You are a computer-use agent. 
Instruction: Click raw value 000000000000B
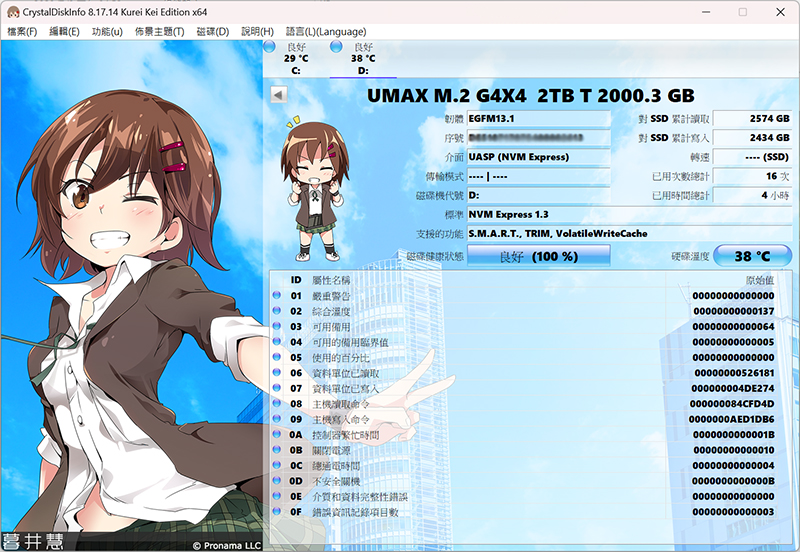click(x=734, y=481)
